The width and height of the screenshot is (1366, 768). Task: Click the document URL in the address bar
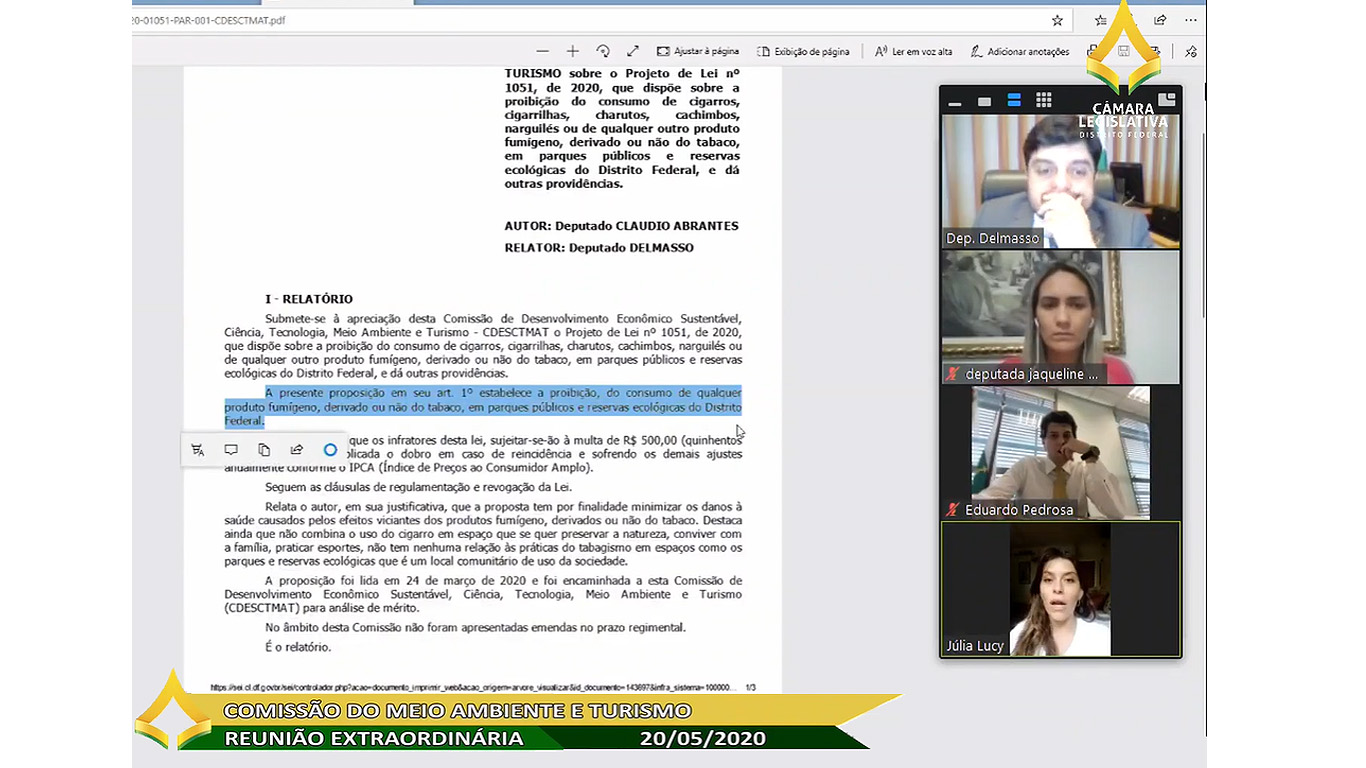210,20
